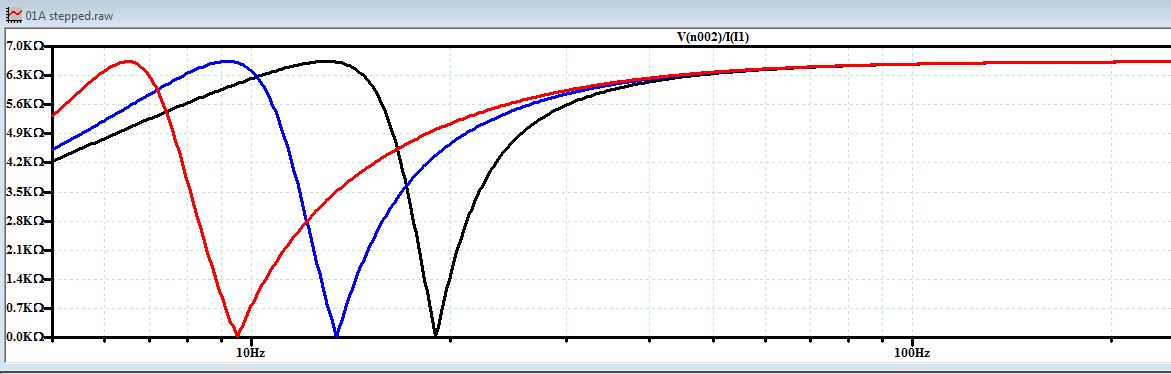Click the blue trace's minimum dip
Viewport: 1171px width, 374px height.
tap(336, 334)
